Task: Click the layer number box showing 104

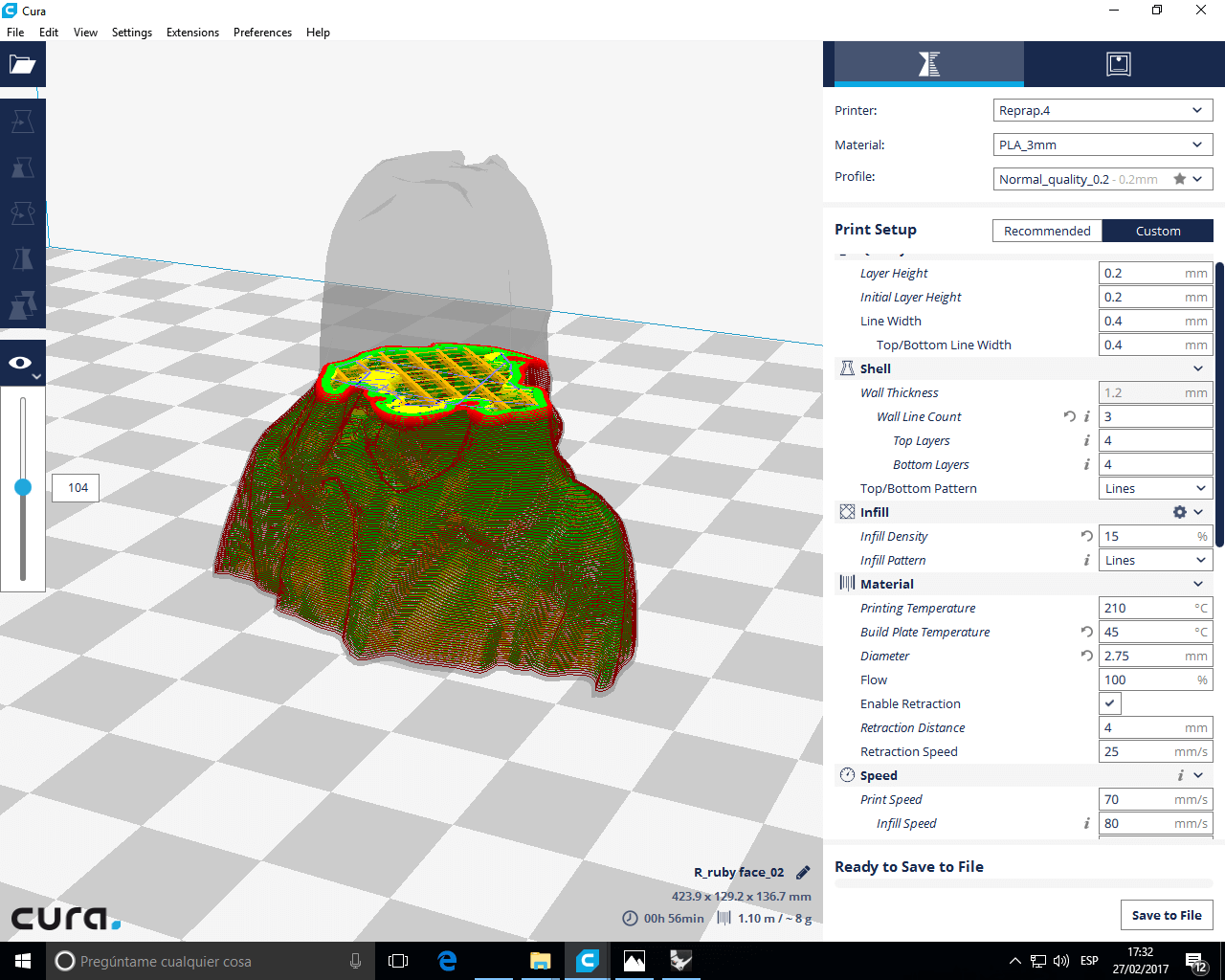Action: 76,488
